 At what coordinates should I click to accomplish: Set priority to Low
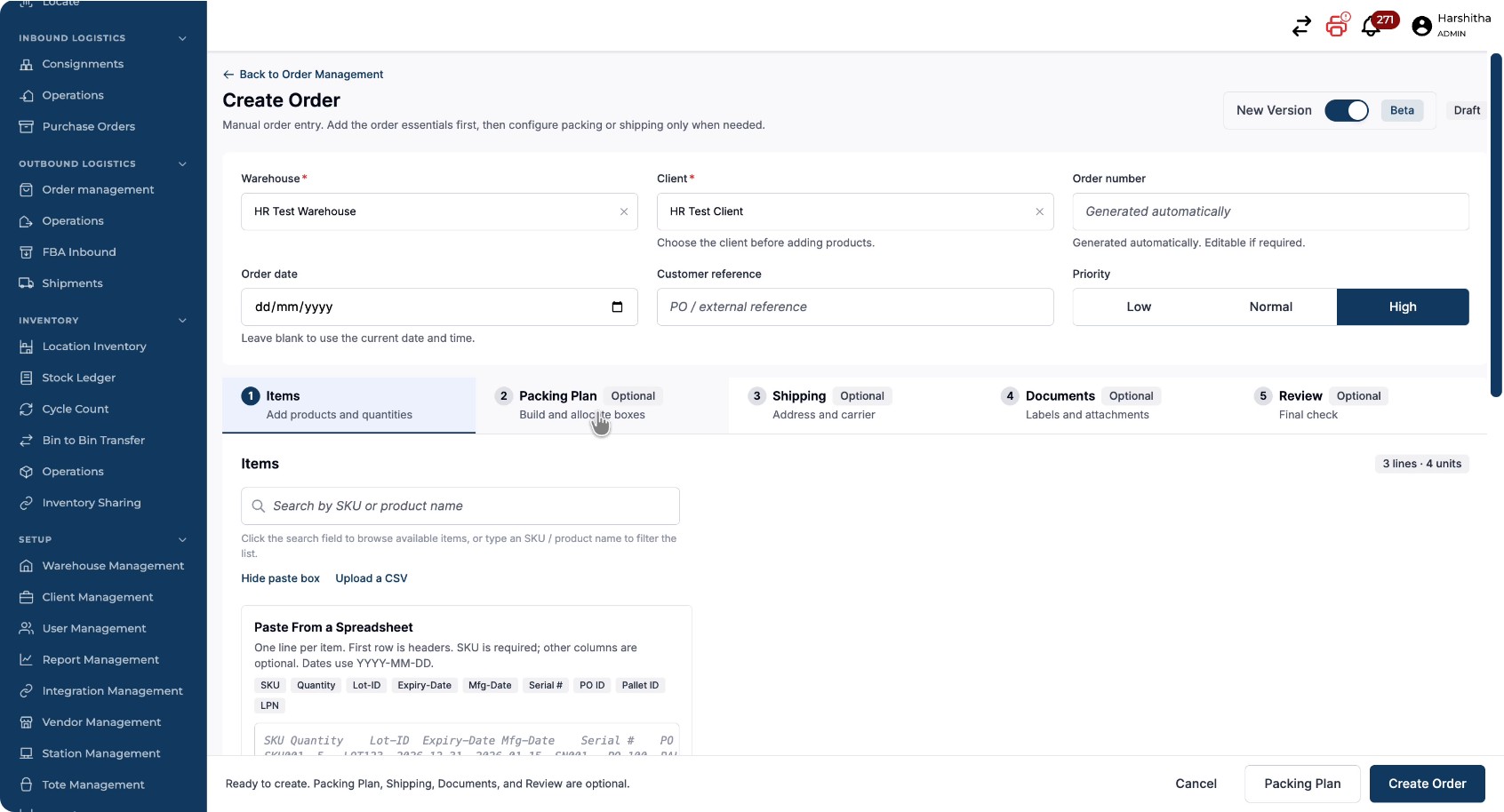(x=1139, y=306)
